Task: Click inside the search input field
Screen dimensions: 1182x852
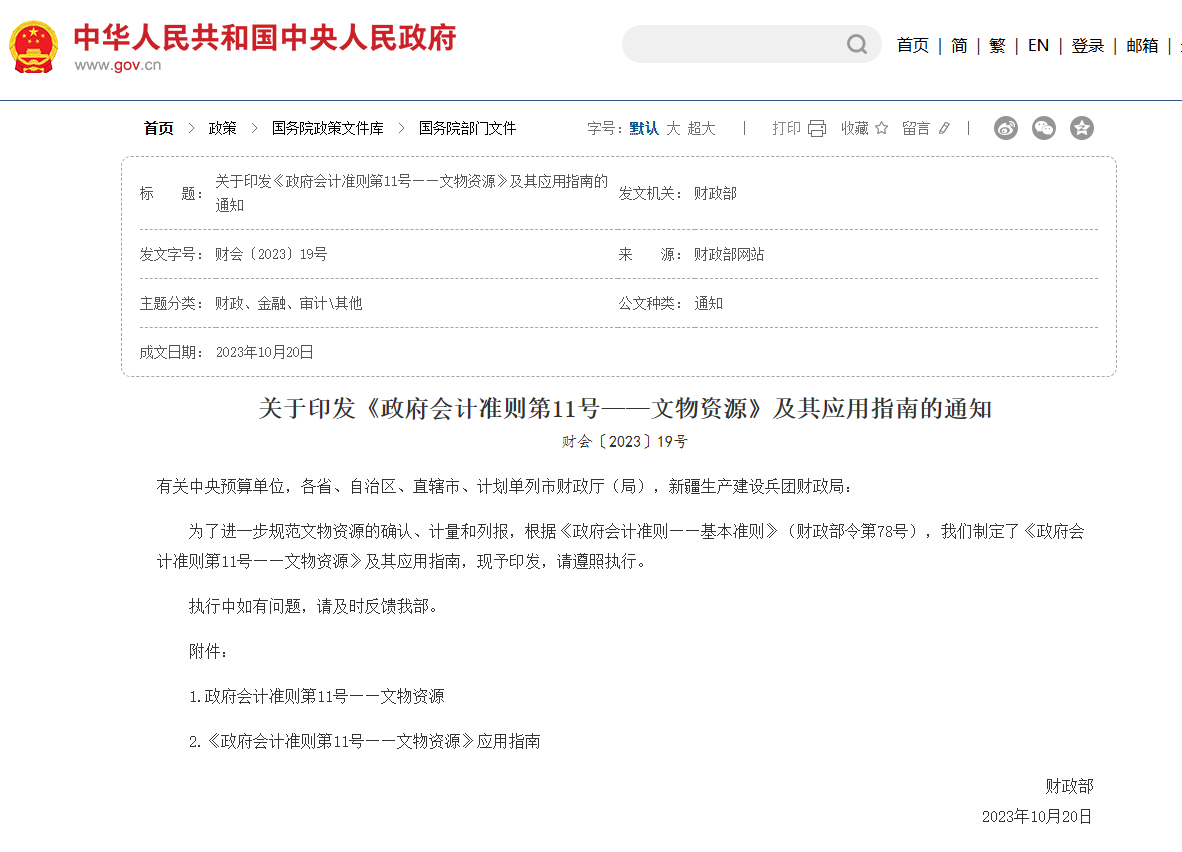Action: tap(740, 44)
